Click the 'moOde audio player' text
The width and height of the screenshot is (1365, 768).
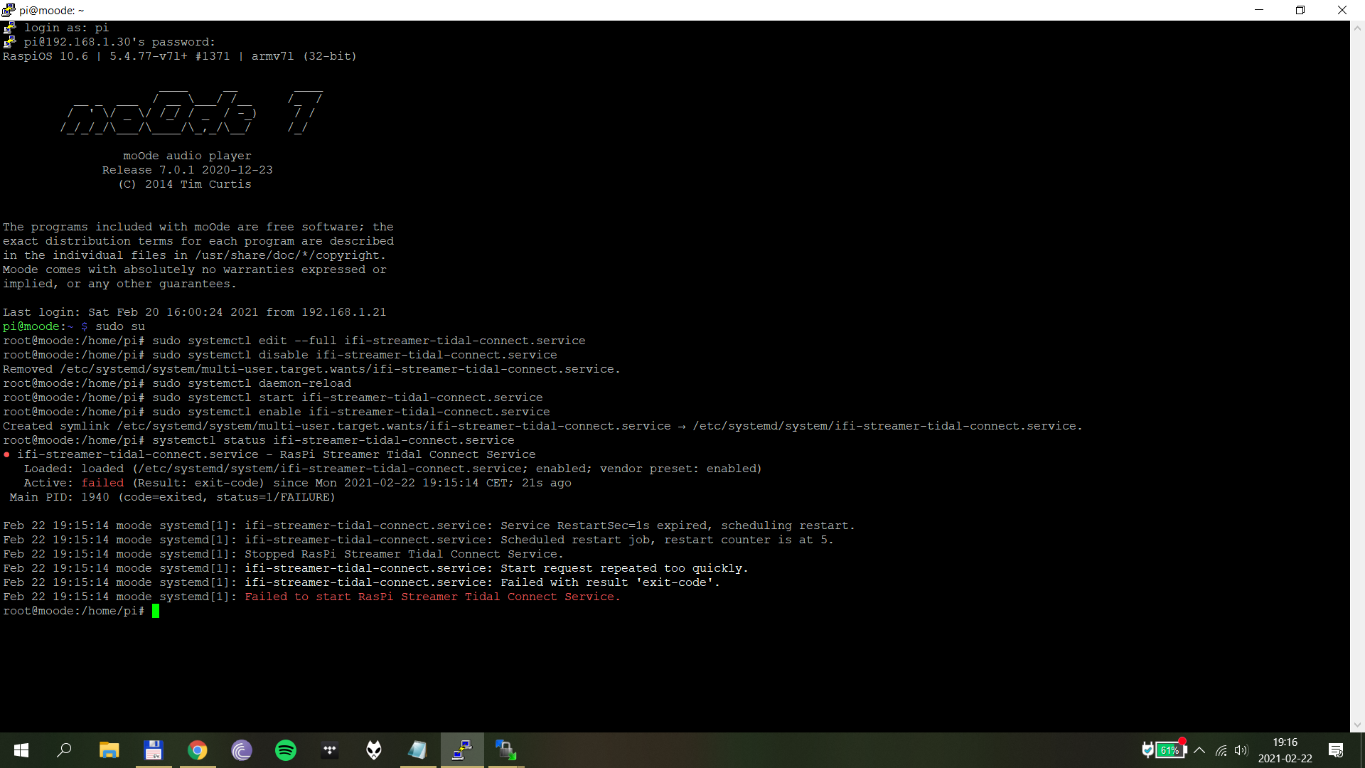click(x=187, y=156)
